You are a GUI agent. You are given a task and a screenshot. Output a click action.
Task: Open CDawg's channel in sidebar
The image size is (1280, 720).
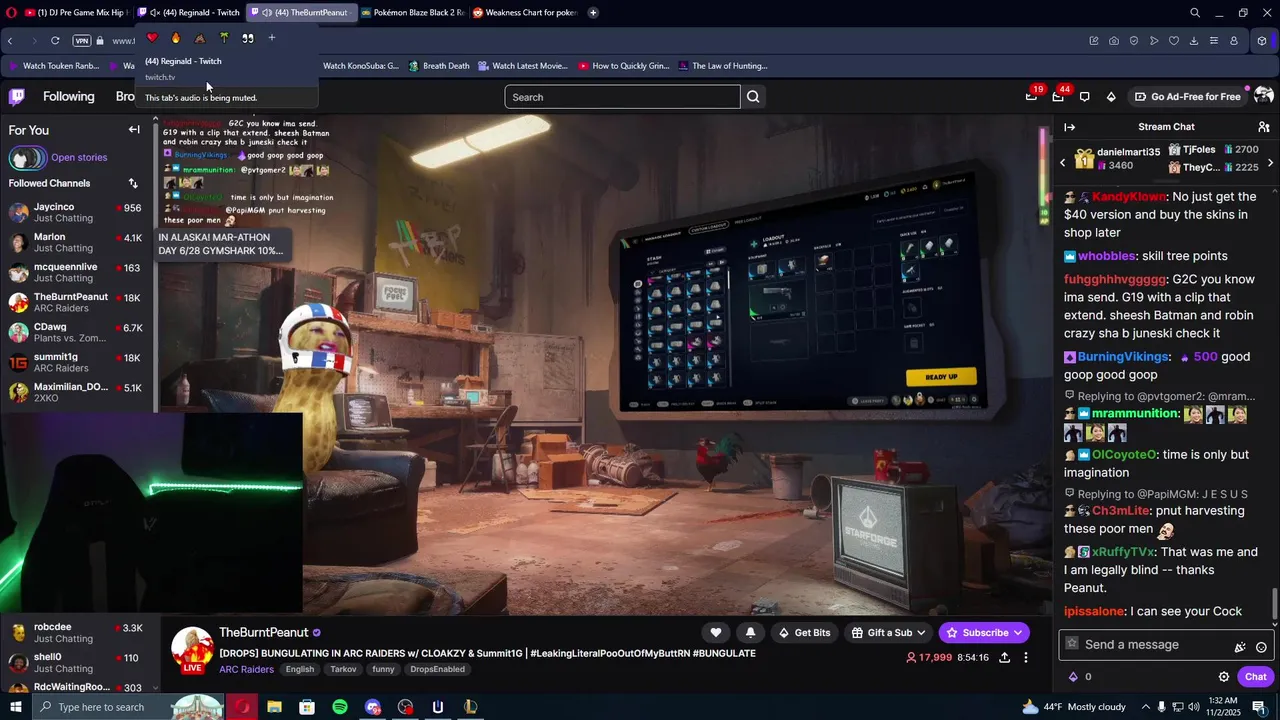pyautogui.click(x=76, y=332)
